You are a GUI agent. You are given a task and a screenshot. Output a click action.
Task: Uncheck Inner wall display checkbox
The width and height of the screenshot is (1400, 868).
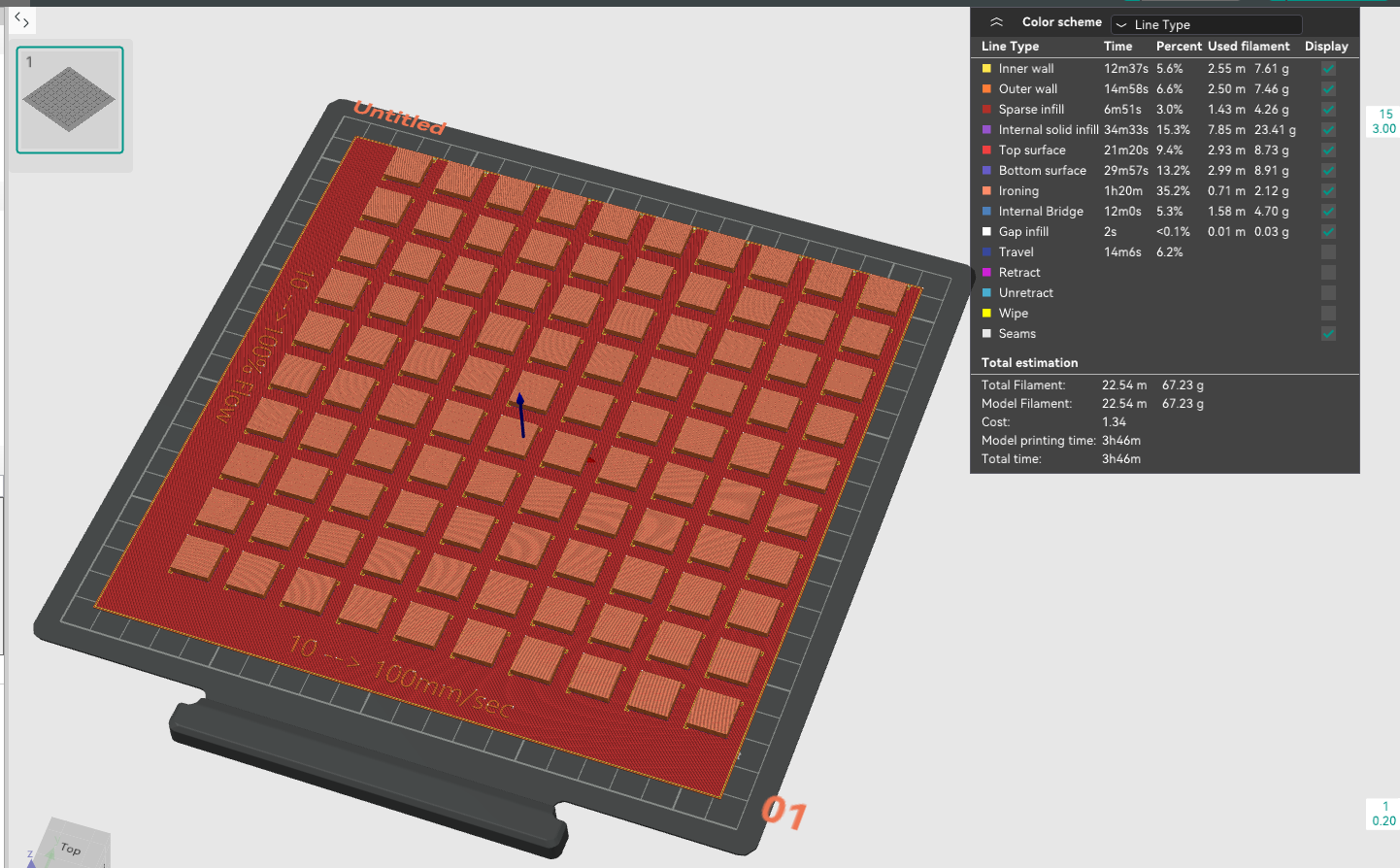[x=1328, y=69]
